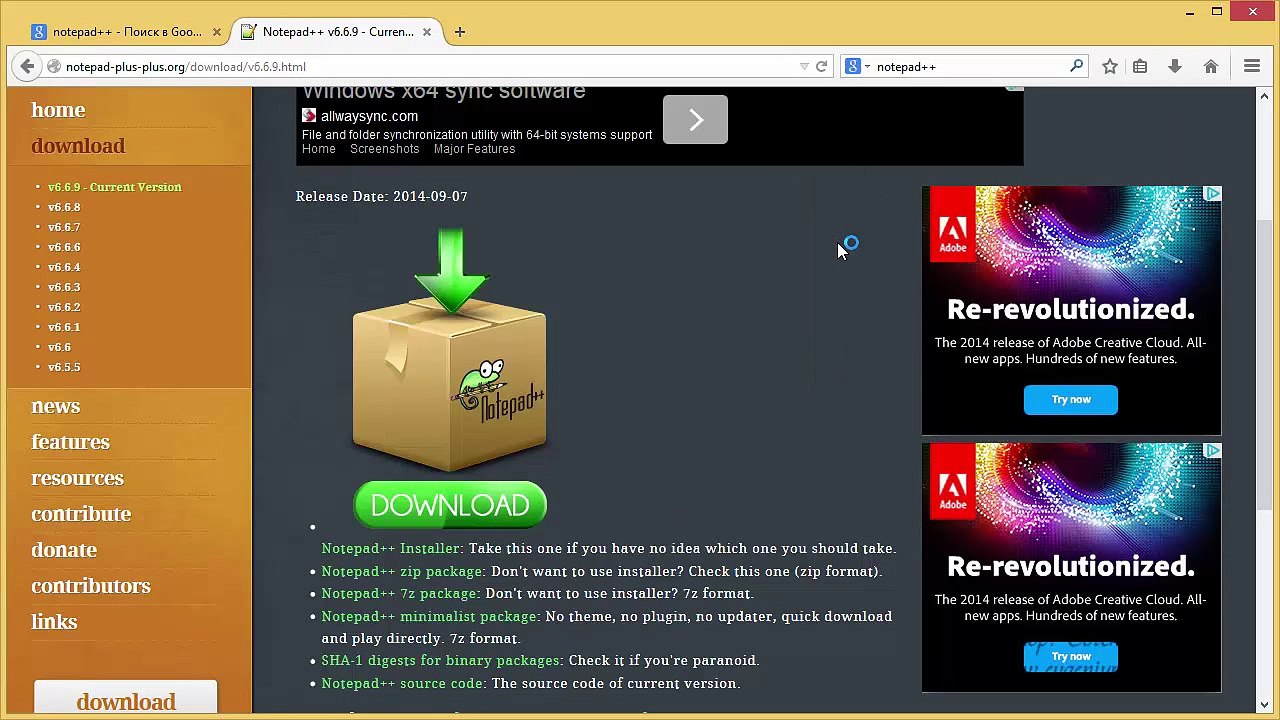Open the downloads arrow icon

1175,66
